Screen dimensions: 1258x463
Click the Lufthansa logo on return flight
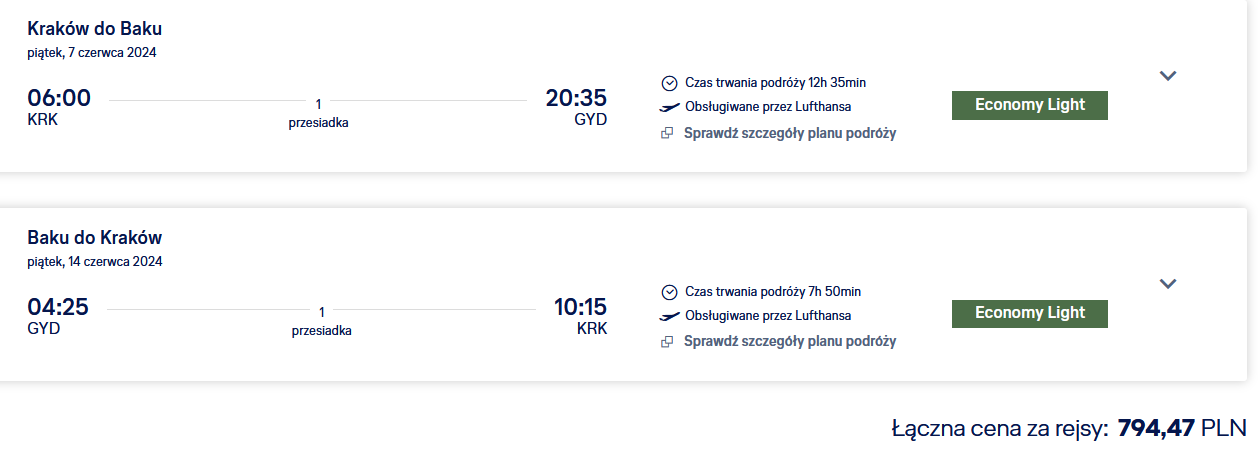[669, 316]
